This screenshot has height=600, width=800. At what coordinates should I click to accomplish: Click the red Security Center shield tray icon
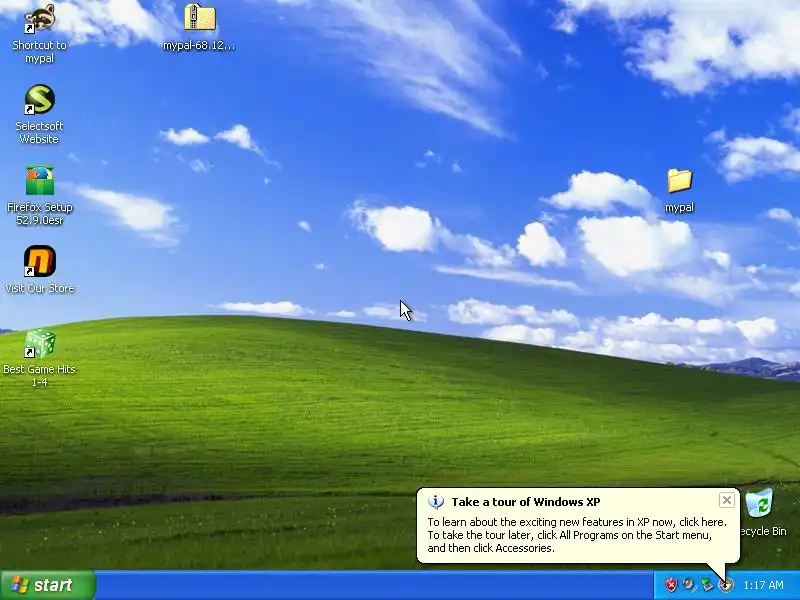[671, 585]
